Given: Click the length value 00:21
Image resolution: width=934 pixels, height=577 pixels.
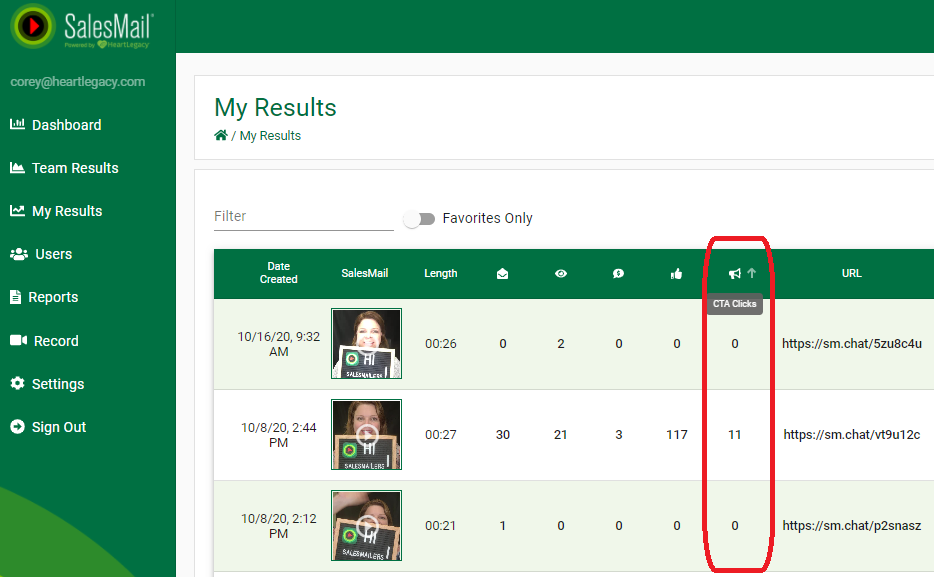Looking at the screenshot, I should click(x=441, y=526).
